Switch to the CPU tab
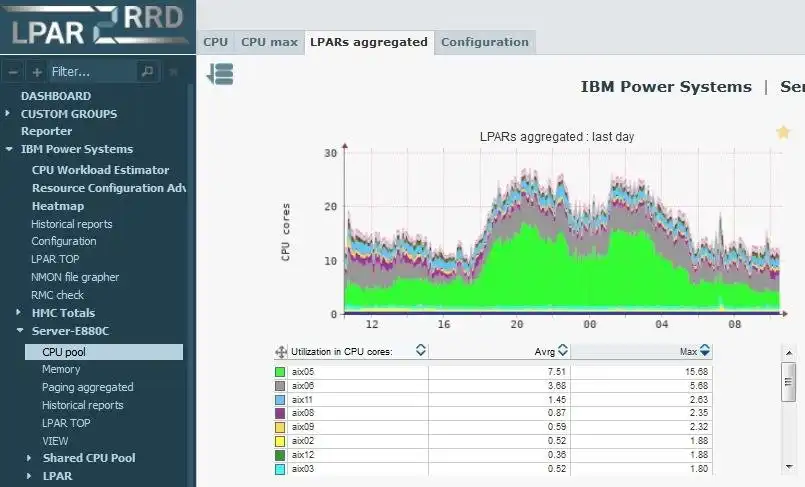Viewport: 805px width, 487px height. click(x=216, y=42)
